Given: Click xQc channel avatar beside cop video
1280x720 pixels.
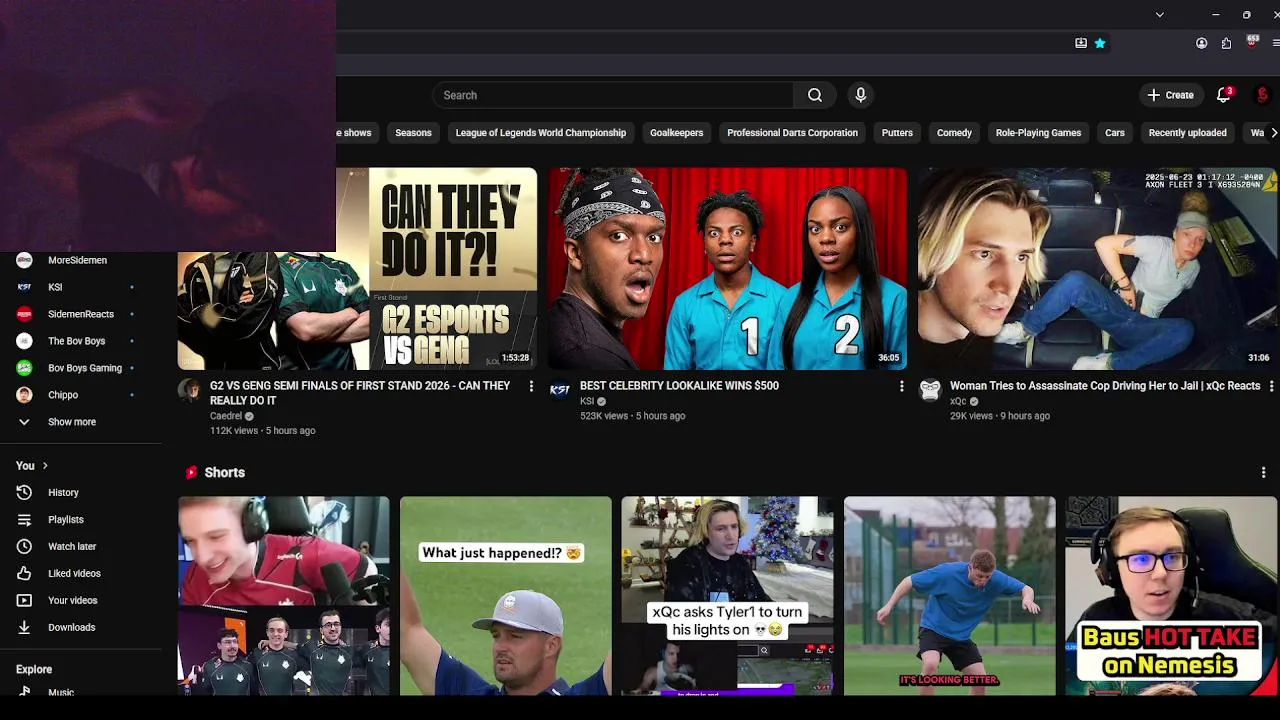Looking at the screenshot, I should click(930, 390).
